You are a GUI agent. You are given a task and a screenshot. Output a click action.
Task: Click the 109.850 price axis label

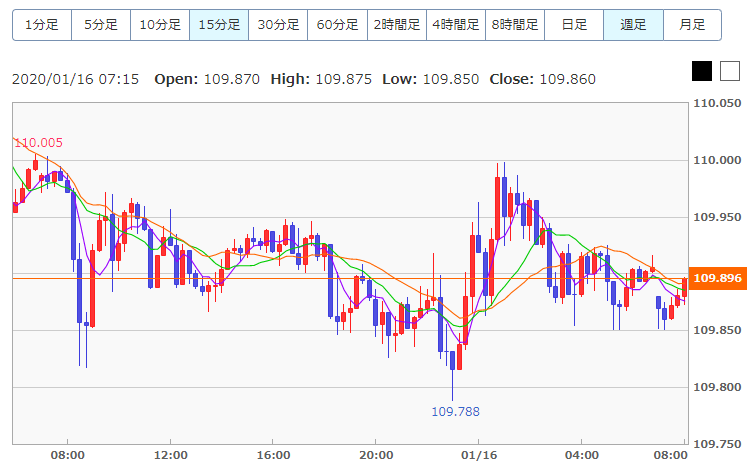click(717, 330)
